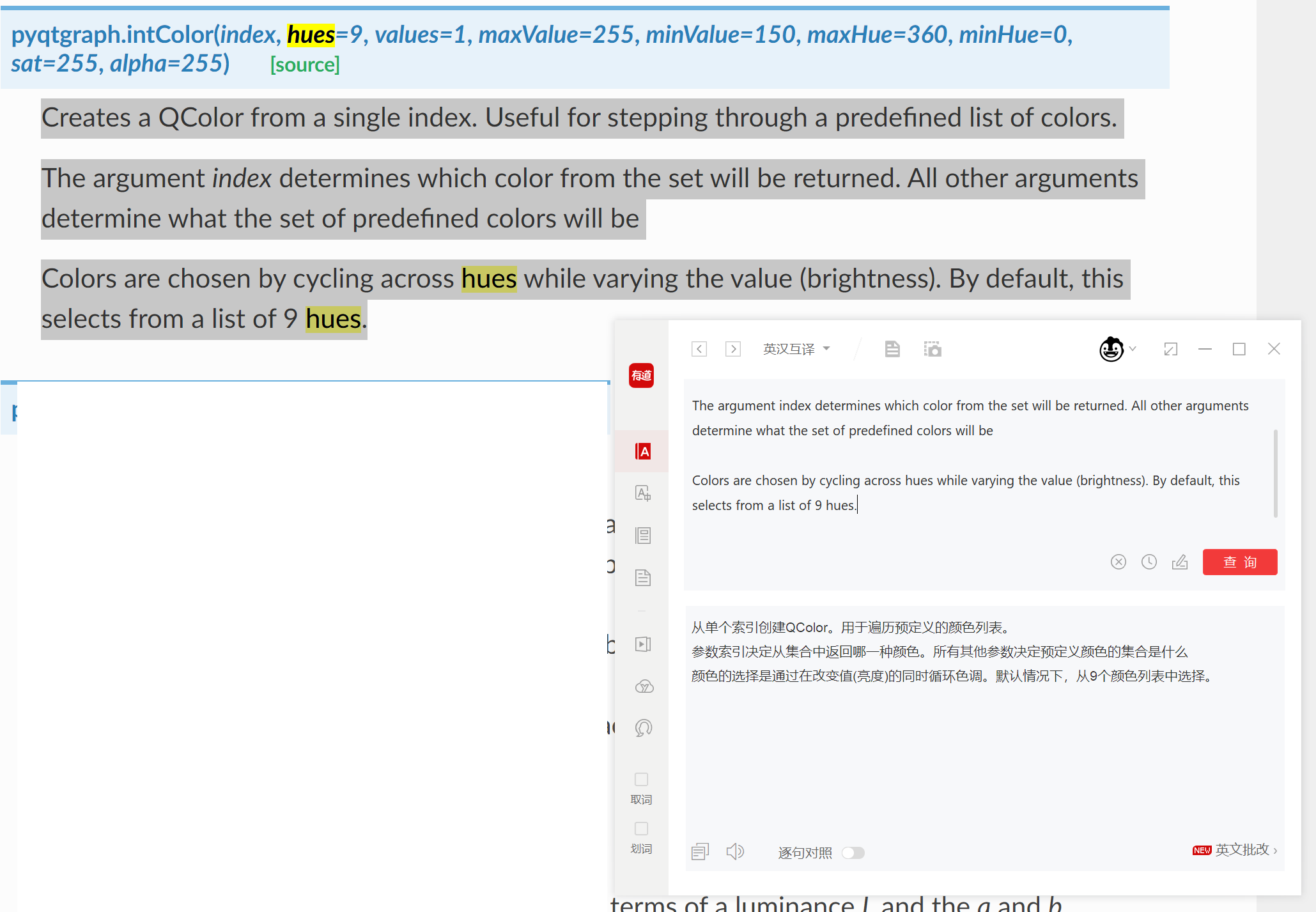Viewport: 1316px width, 912px height.
Task: Open customer support via headset icon
Action: [x=642, y=727]
